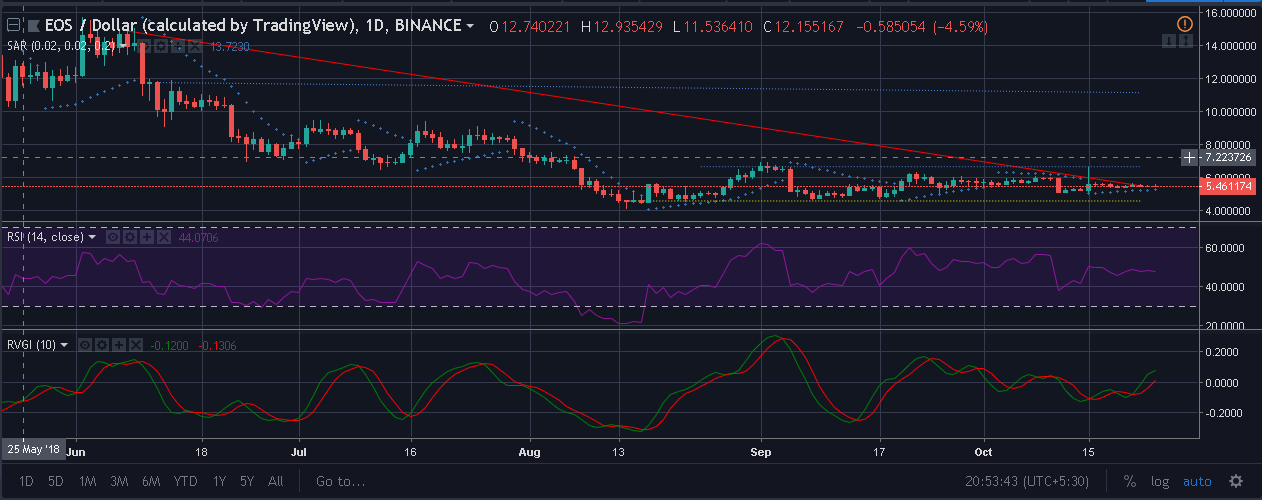Screen dimensions: 1262x500
Task: Move the price pane down
Action: tap(1169, 41)
